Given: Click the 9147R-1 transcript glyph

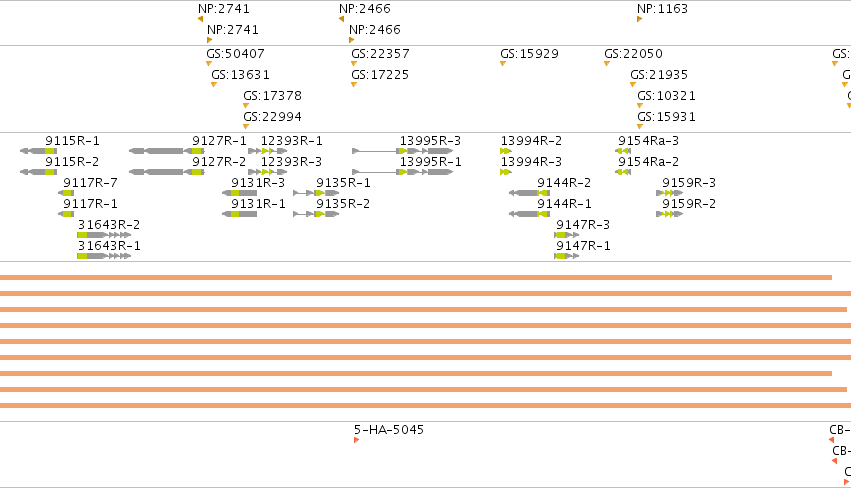Looking at the screenshot, I should tap(567, 256).
